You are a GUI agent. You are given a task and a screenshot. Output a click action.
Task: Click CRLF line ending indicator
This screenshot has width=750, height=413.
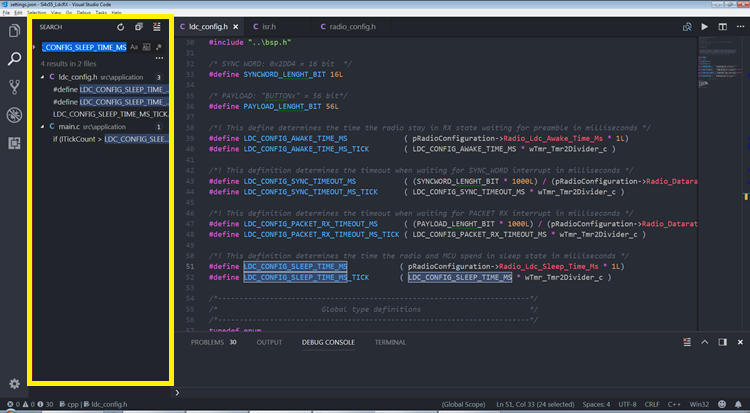pos(650,405)
